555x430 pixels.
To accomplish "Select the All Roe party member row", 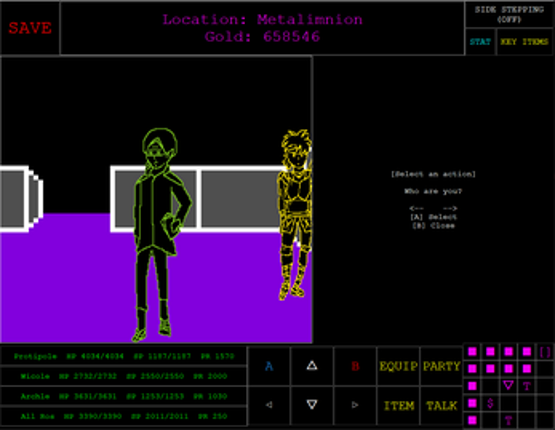I will coord(124,416).
